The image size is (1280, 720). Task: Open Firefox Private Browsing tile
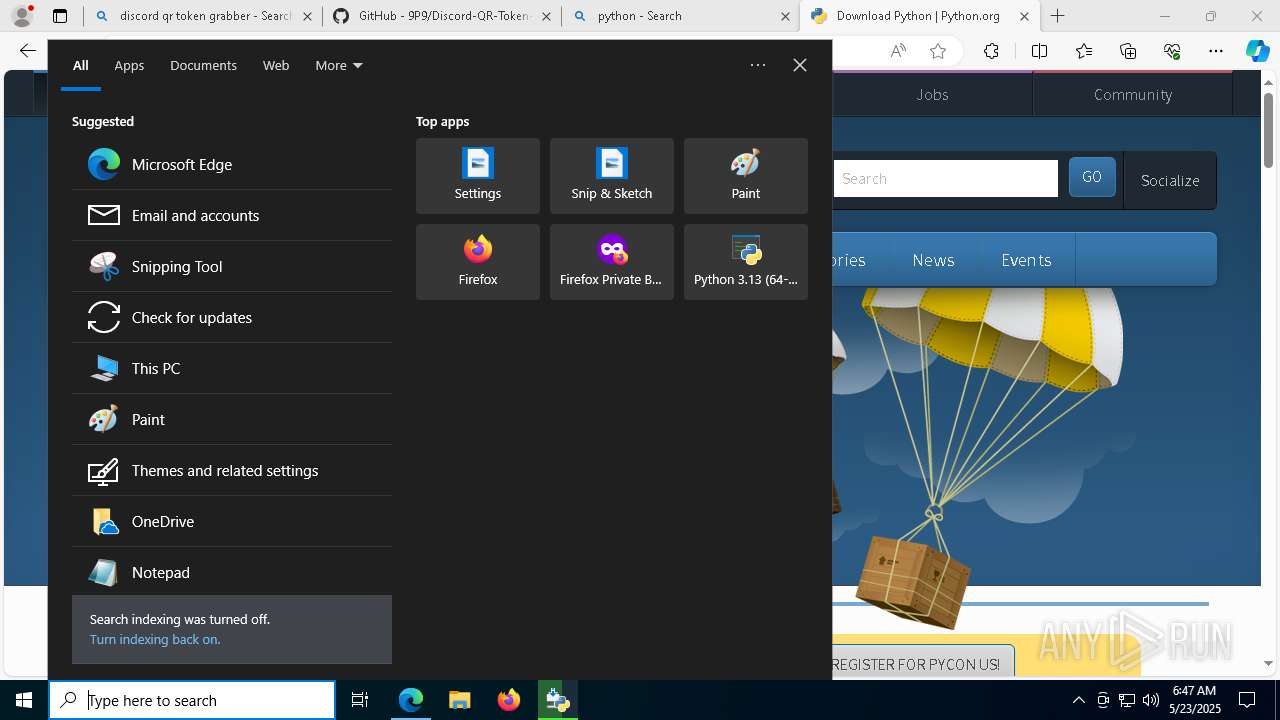(x=612, y=262)
